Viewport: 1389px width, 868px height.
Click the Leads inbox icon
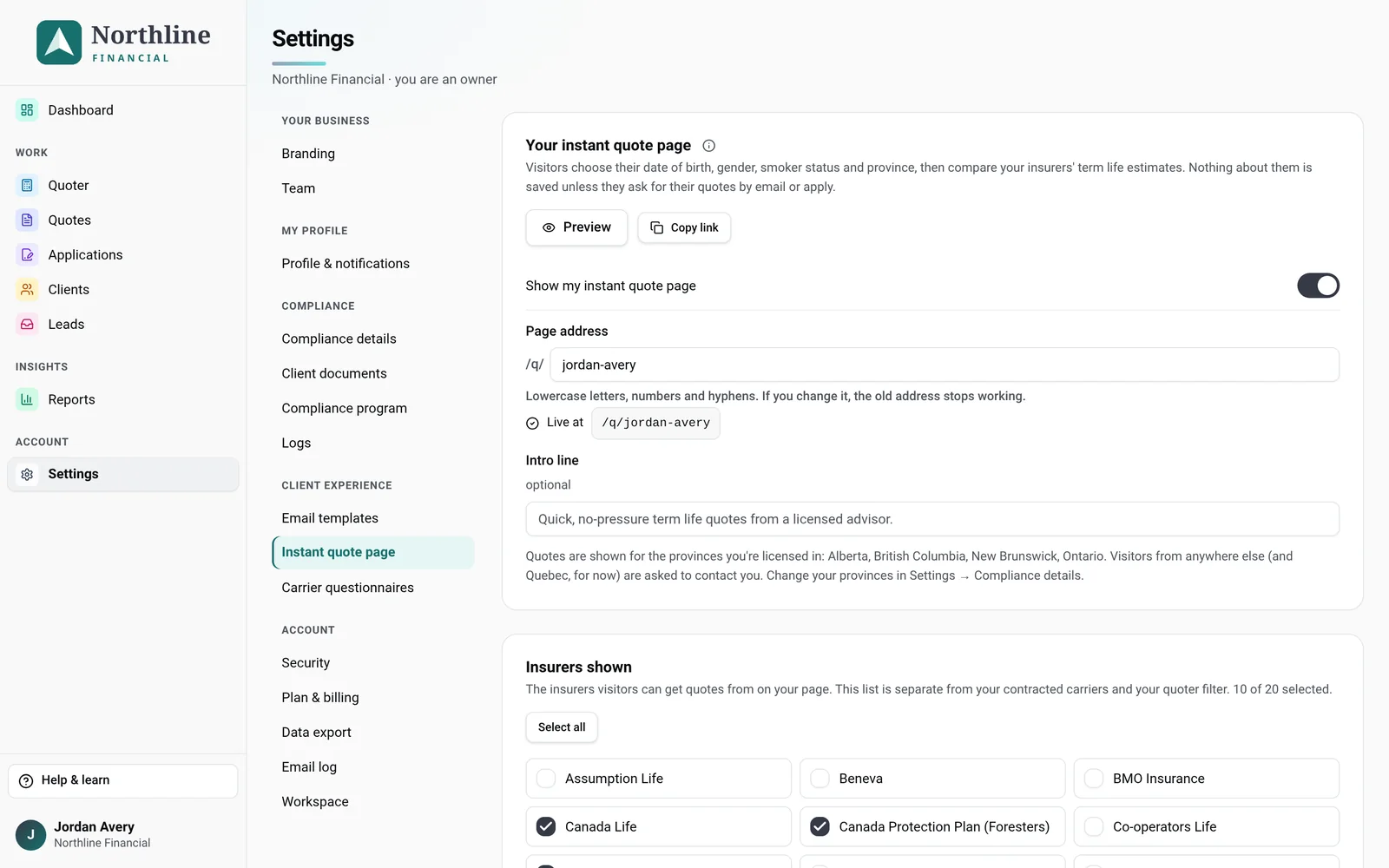click(27, 325)
